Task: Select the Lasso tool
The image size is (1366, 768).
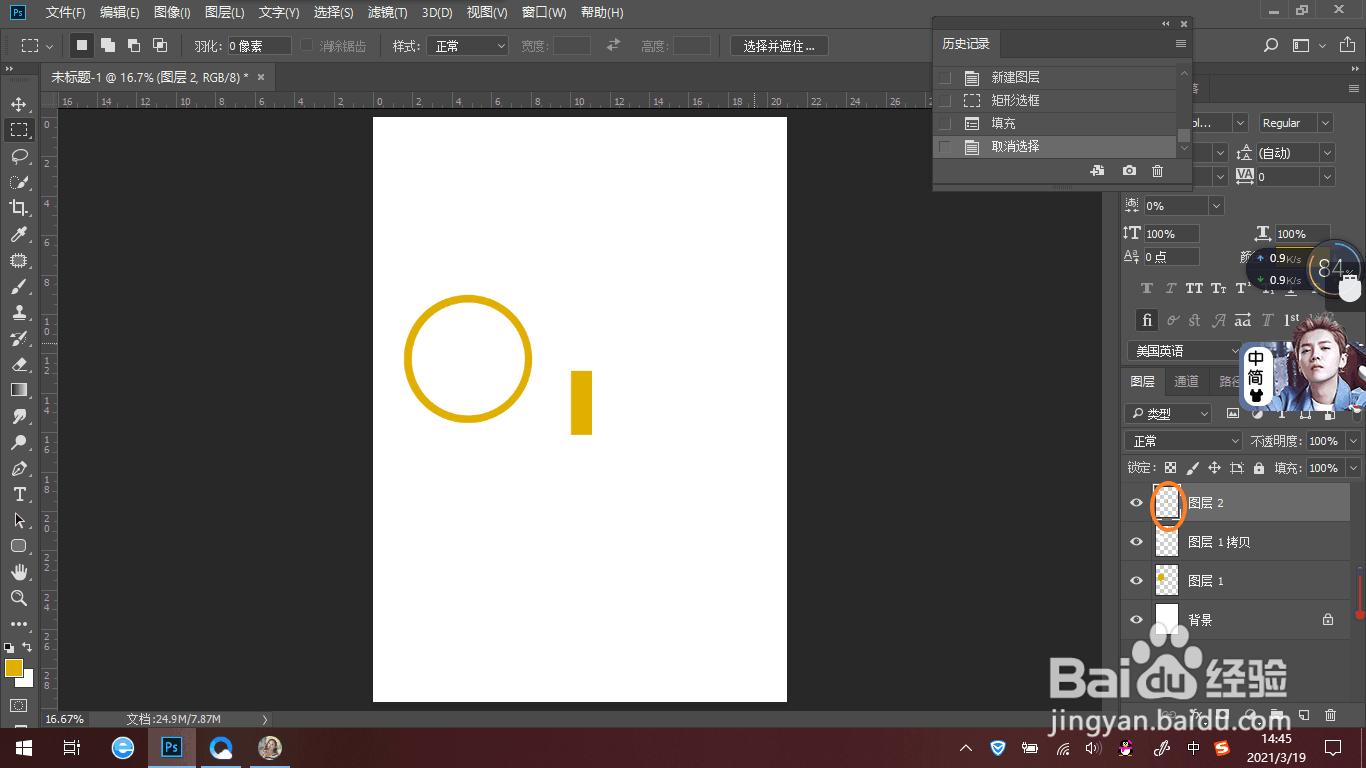Action: tap(18, 156)
